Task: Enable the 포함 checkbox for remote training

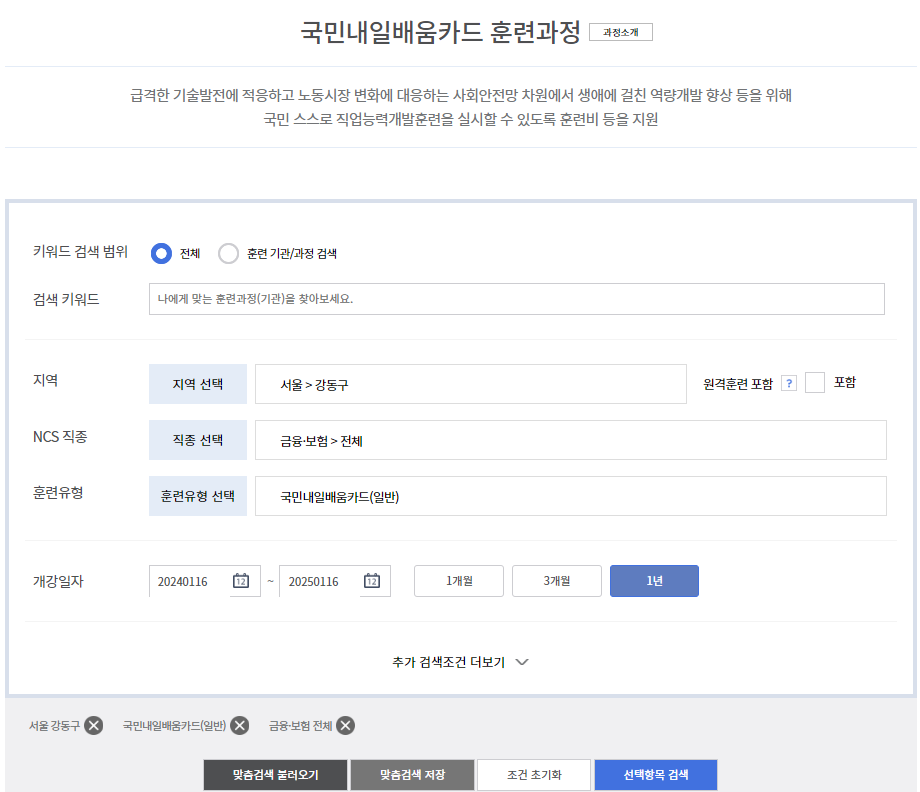Action: click(816, 382)
